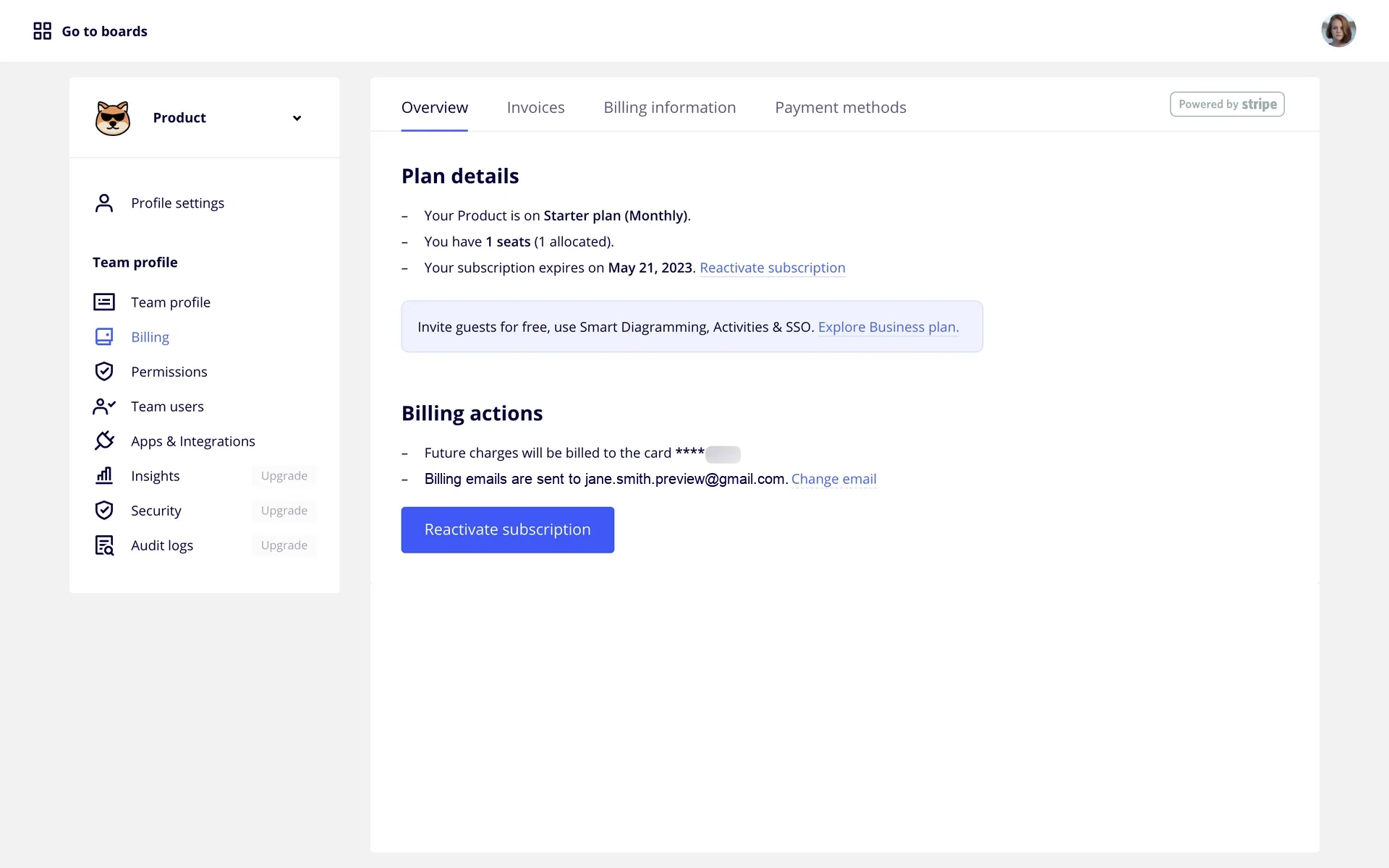Click the Plan details heading

460,176
